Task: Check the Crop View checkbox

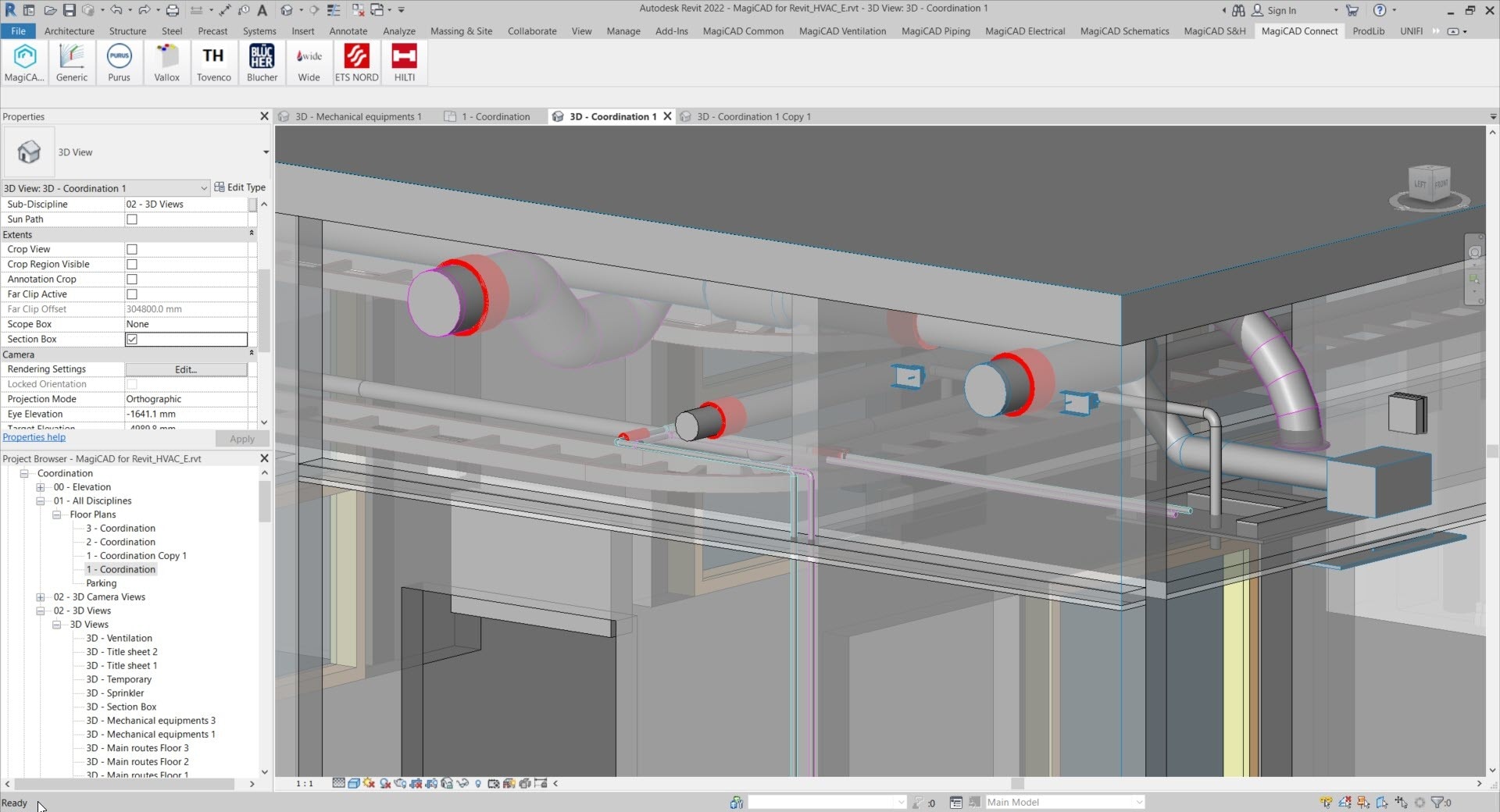Action: click(131, 249)
